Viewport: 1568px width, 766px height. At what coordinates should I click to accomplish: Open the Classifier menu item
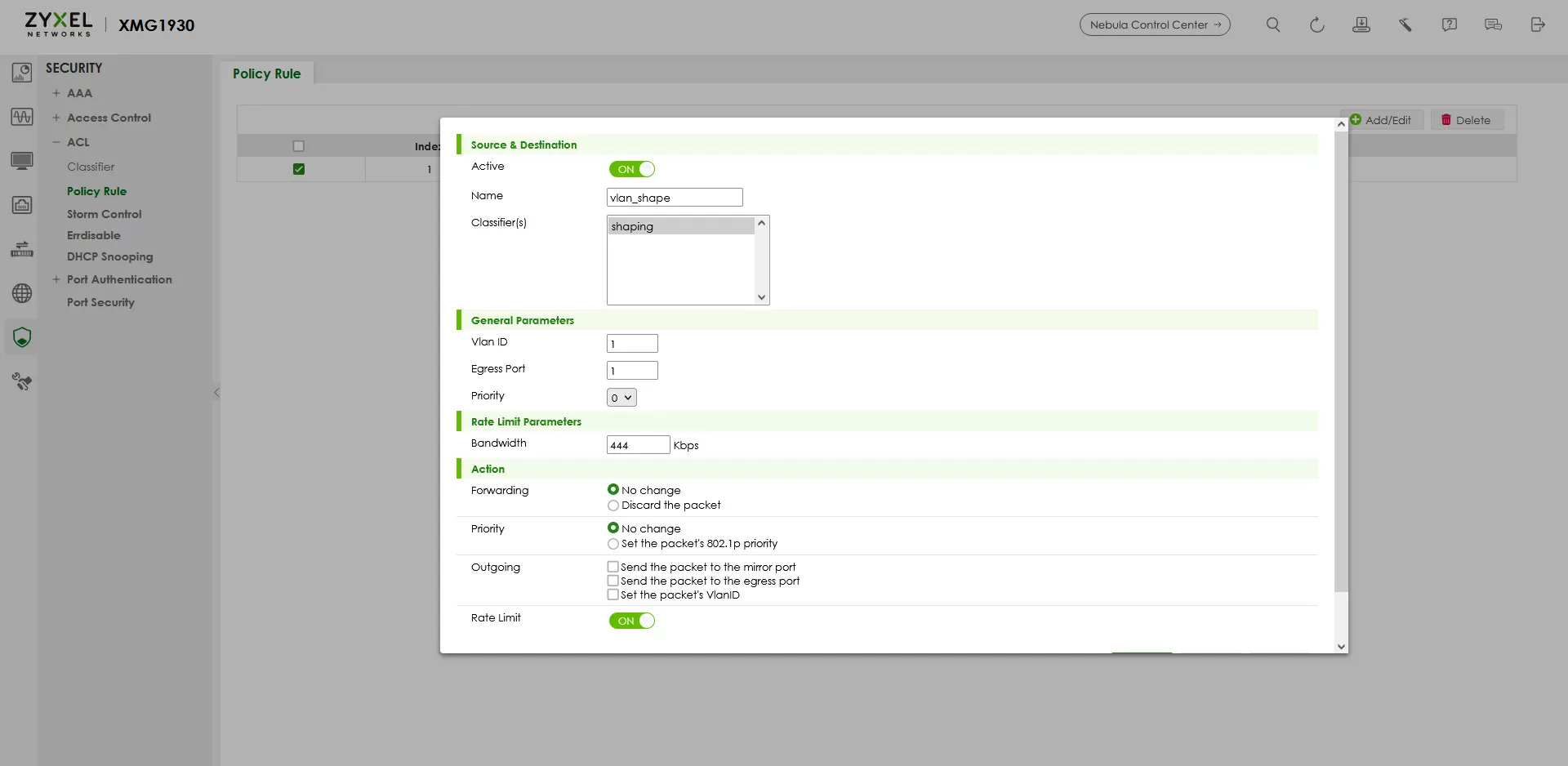point(91,167)
